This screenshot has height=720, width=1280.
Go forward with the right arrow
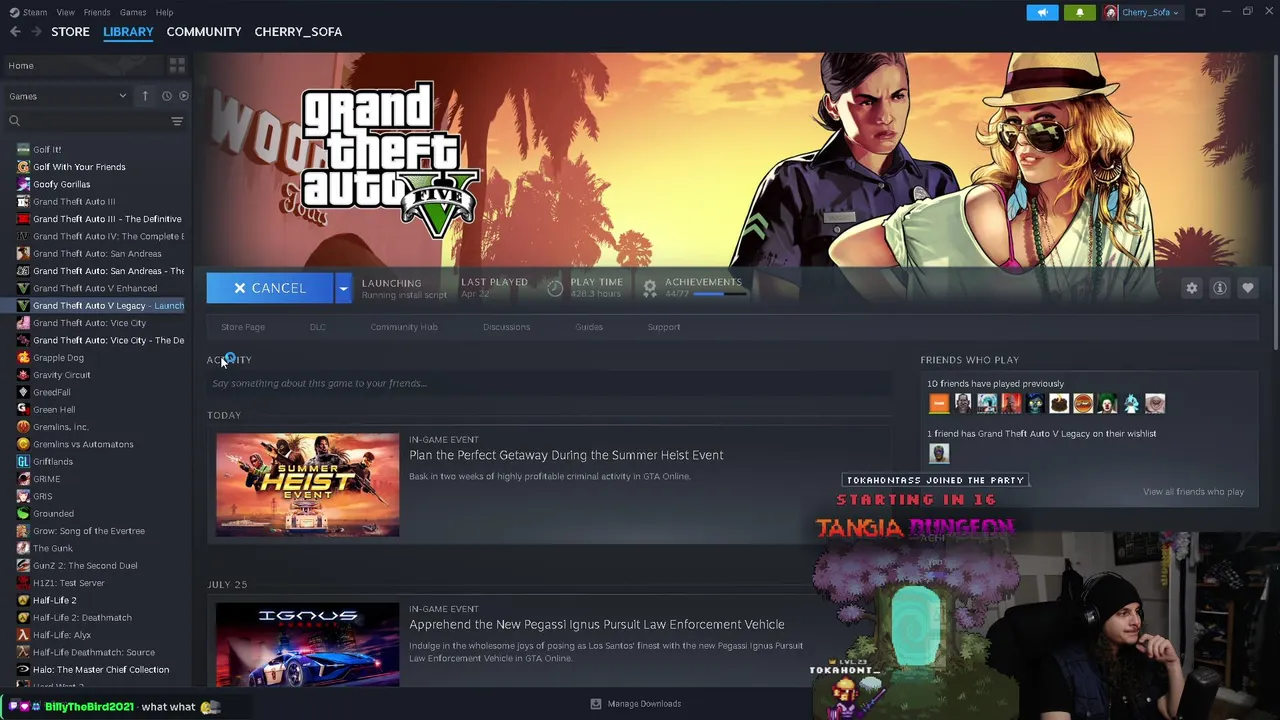click(37, 32)
